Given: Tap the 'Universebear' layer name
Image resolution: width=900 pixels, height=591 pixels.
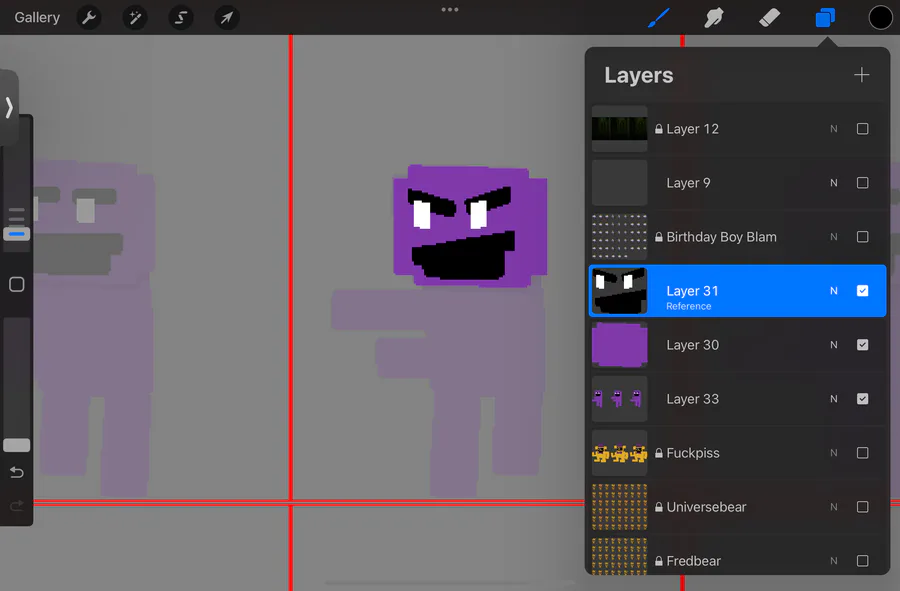Looking at the screenshot, I should 706,507.
